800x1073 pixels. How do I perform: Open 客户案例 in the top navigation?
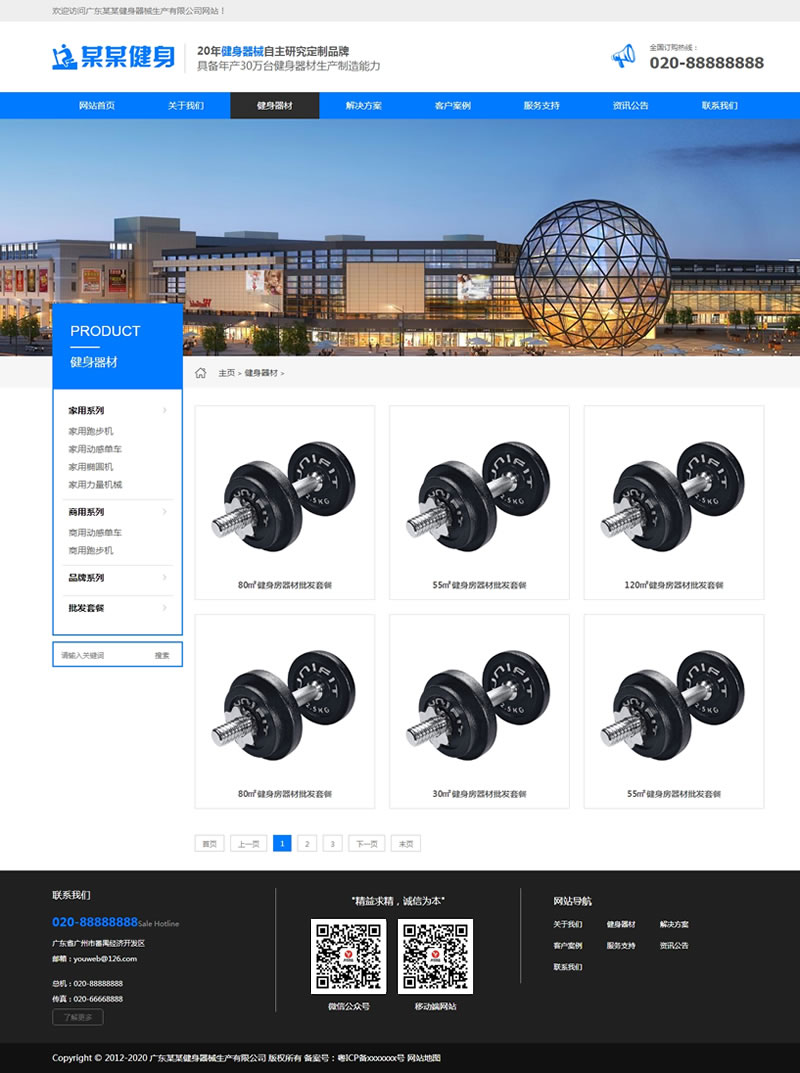(x=452, y=105)
